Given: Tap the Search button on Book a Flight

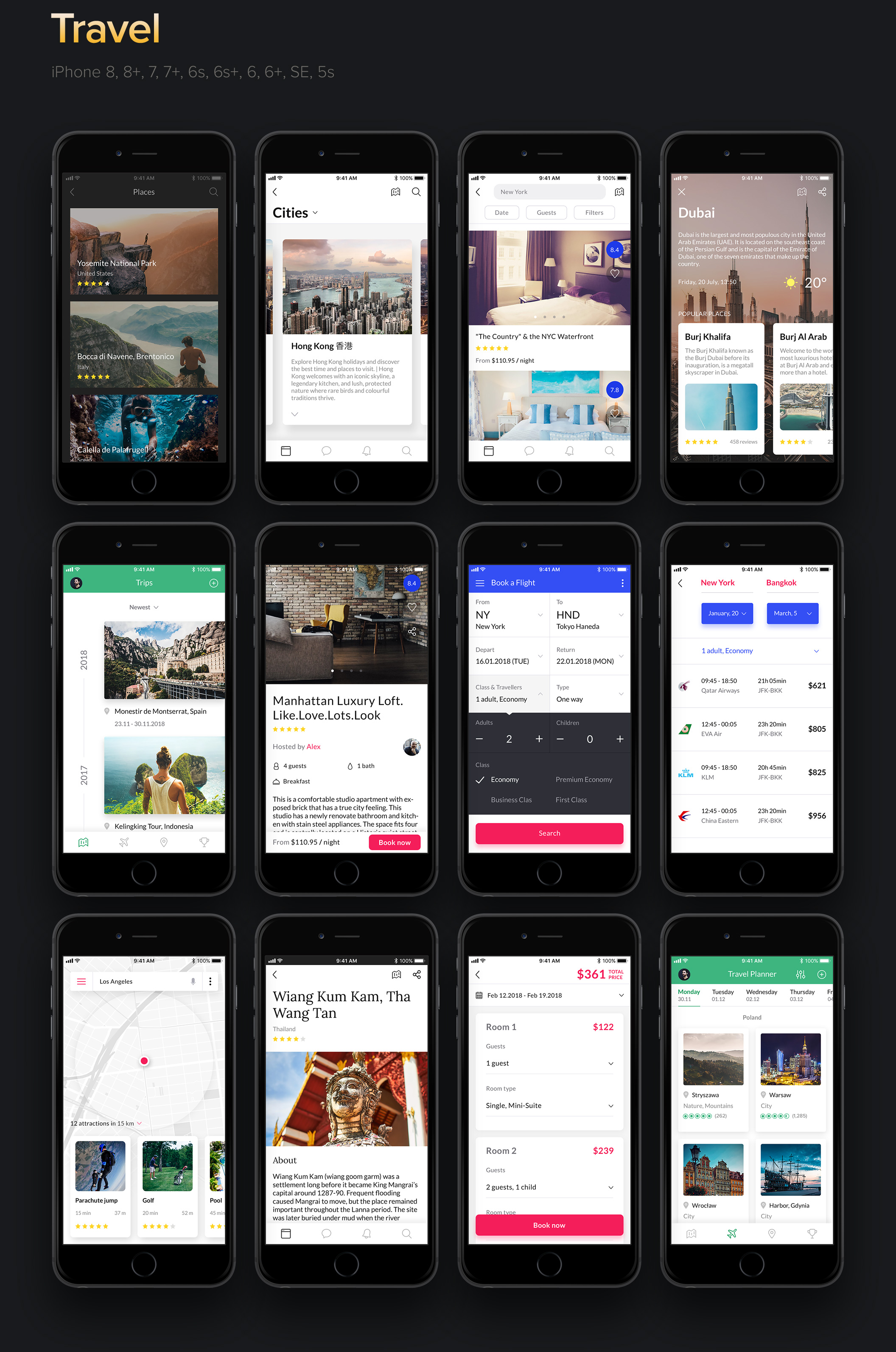Looking at the screenshot, I should [549, 833].
